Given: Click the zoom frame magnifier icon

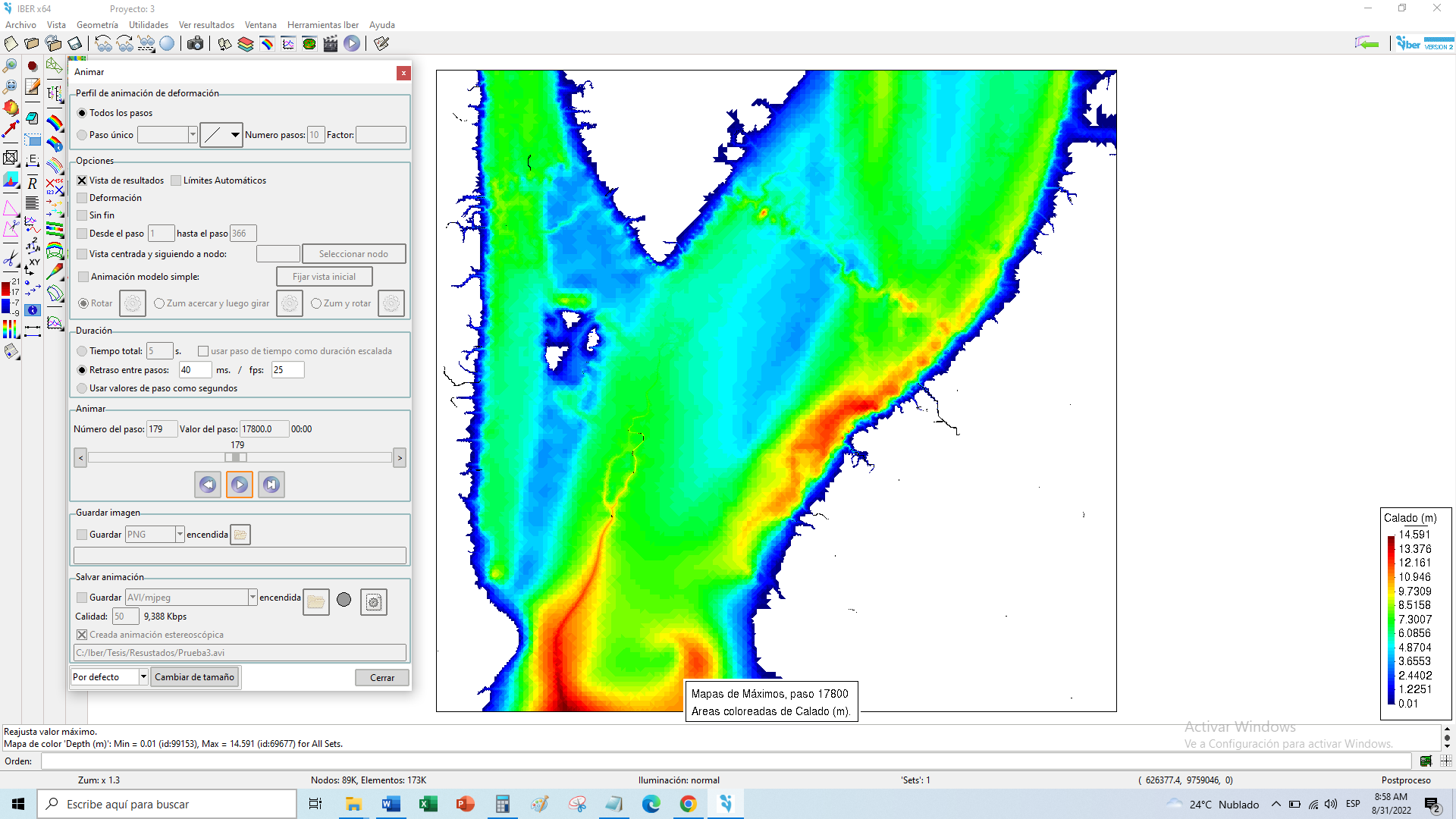Looking at the screenshot, I should (x=11, y=86).
